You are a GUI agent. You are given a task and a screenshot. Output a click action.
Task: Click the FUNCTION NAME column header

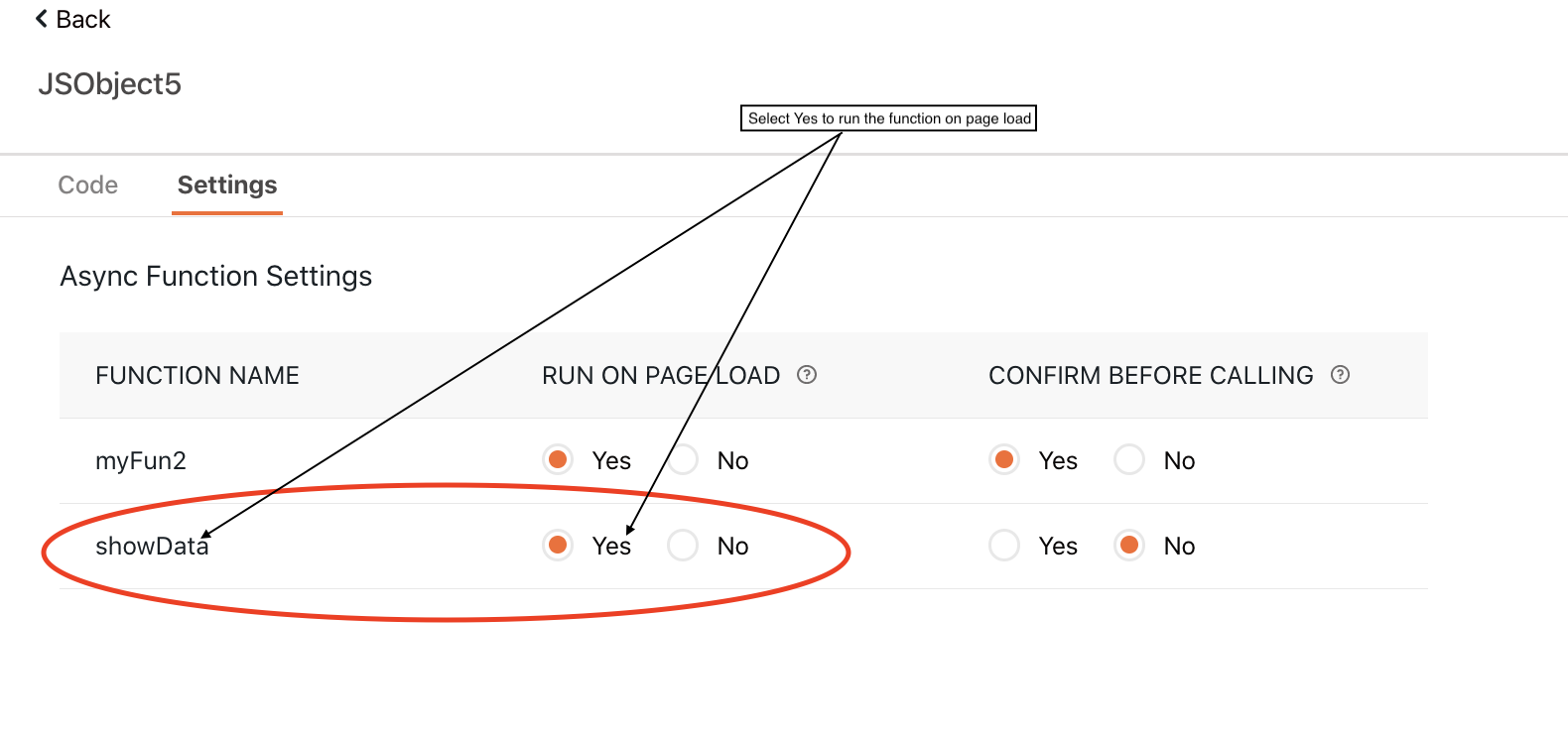(x=197, y=375)
